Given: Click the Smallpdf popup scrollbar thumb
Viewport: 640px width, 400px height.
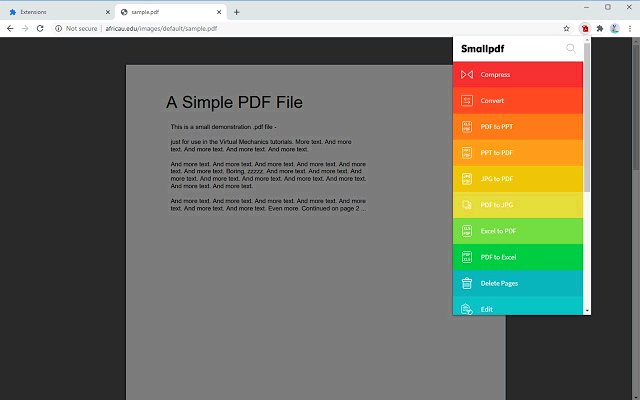Looking at the screenshot, I should click(x=587, y=118).
